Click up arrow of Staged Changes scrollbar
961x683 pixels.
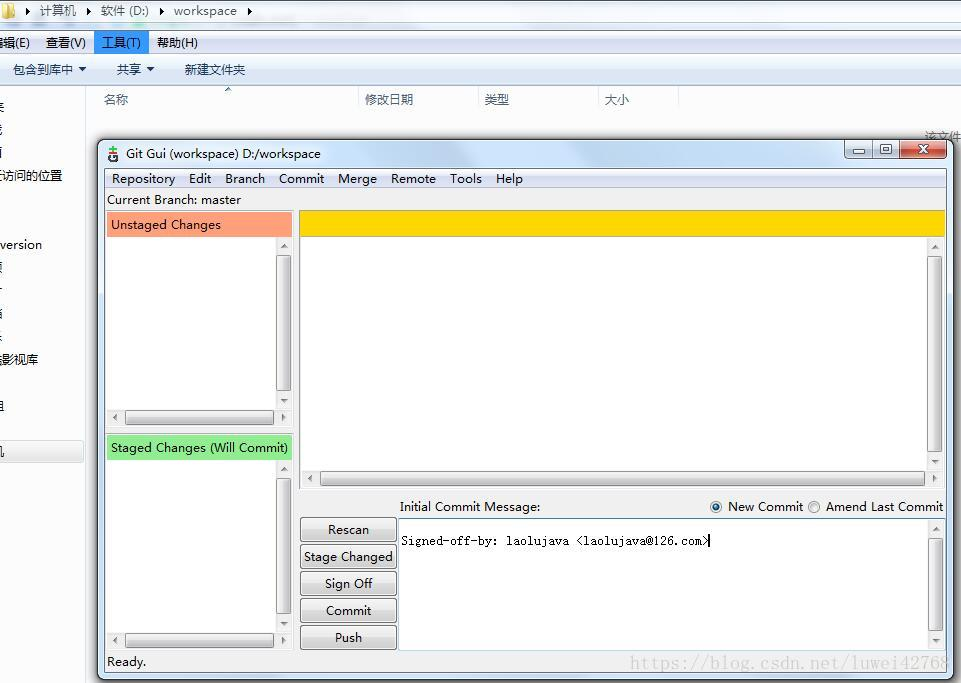(284, 469)
